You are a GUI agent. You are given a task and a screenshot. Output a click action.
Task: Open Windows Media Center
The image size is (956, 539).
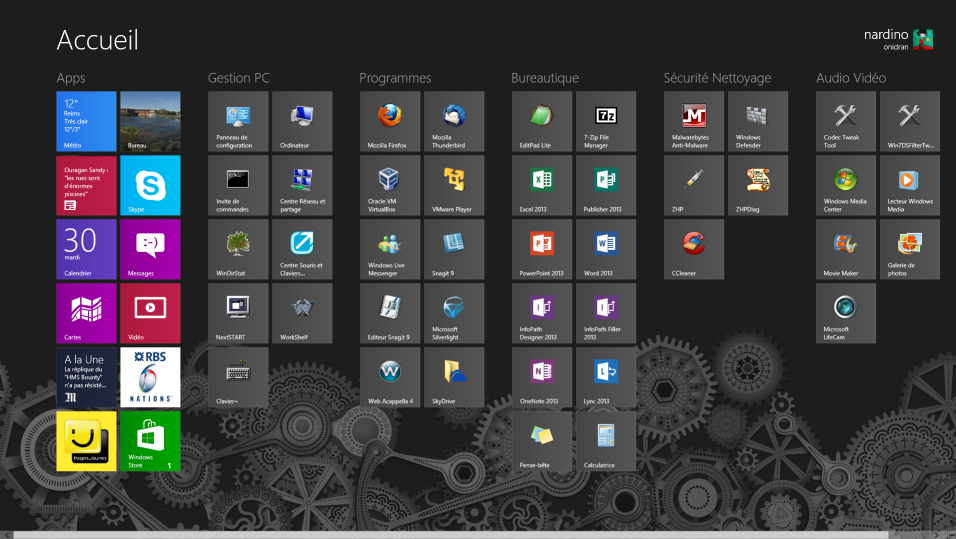846,186
